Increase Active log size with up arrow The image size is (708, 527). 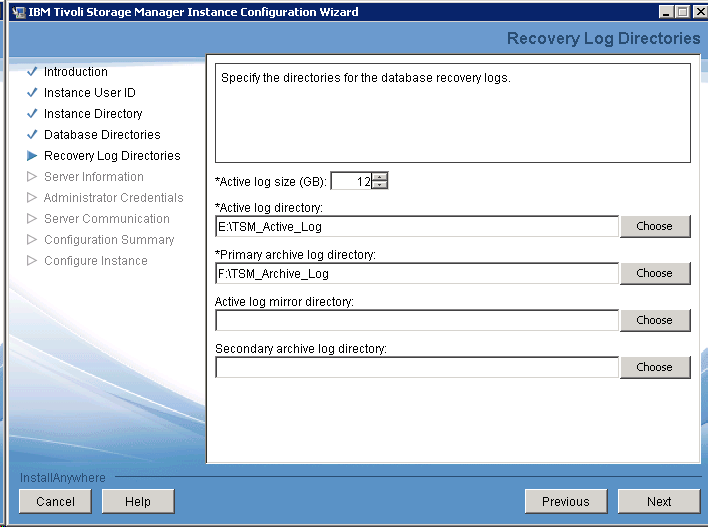click(x=380, y=177)
